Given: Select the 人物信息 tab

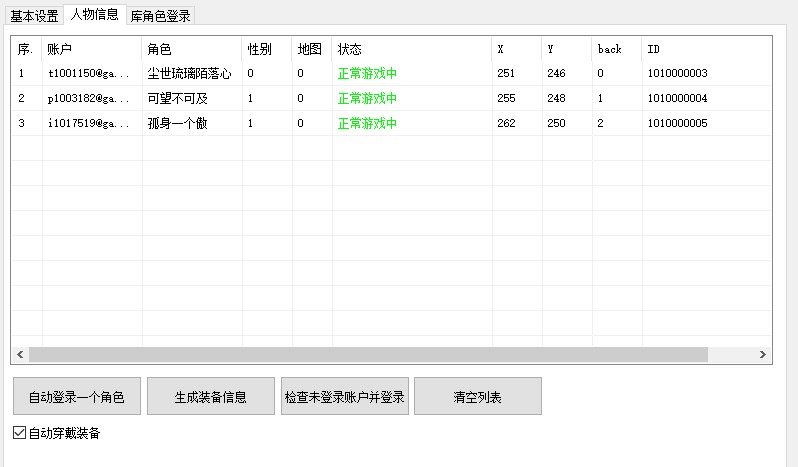Looking at the screenshot, I should pos(95,14).
